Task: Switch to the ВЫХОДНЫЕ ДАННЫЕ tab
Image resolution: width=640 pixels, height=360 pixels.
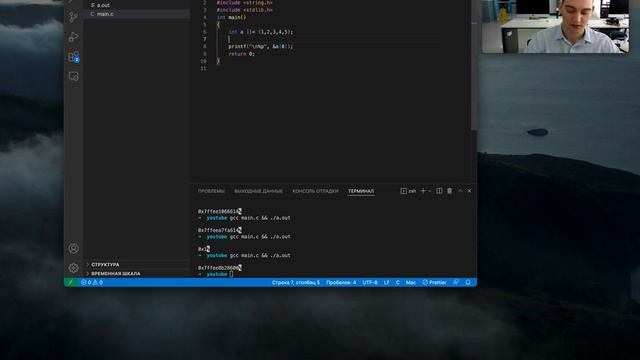Action: pos(258,191)
